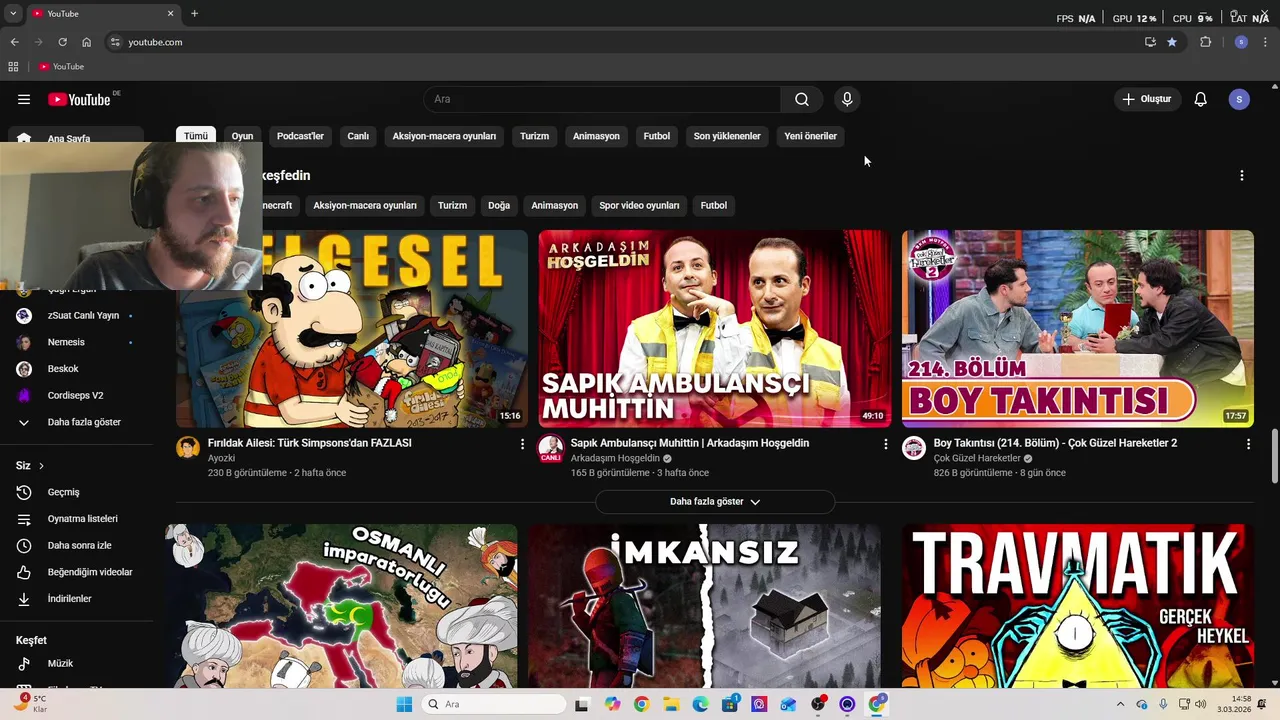Image resolution: width=1280 pixels, height=720 pixels.
Task: Select the Doğa chip
Action: (499, 205)
